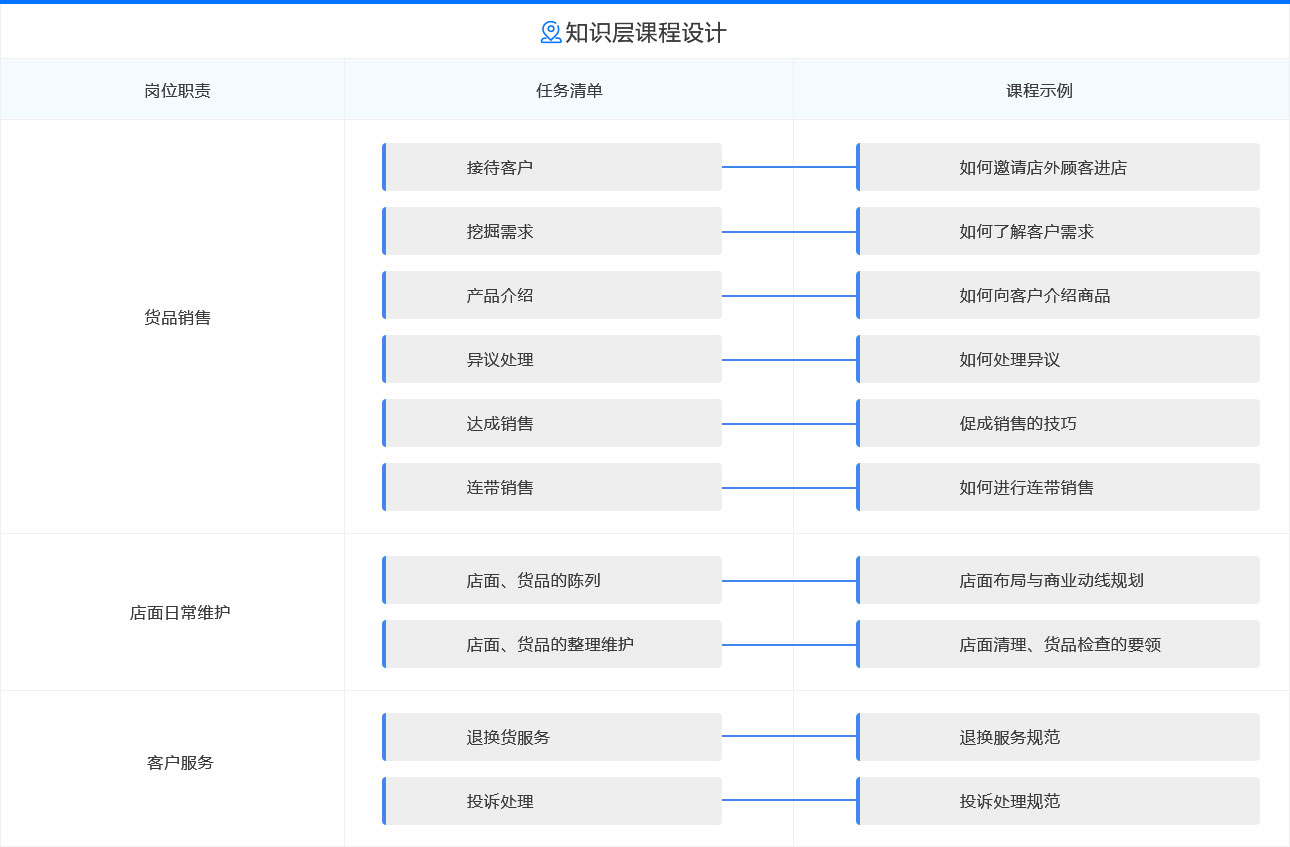Click the 任务清单 column header
This screenshot has height=847, width=1290.
click(569, 90)
